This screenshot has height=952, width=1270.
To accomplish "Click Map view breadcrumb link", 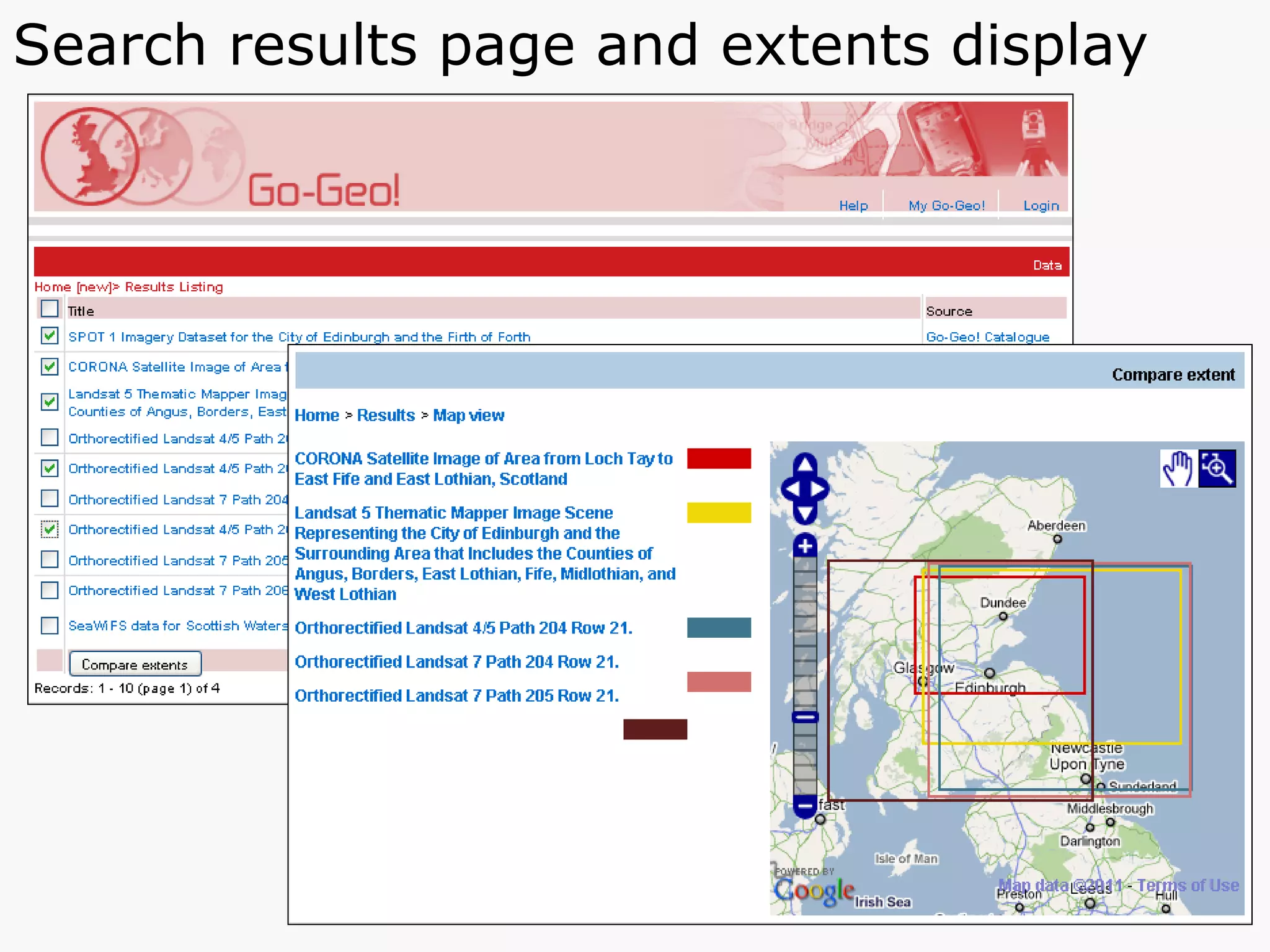I will coord(469,415).
